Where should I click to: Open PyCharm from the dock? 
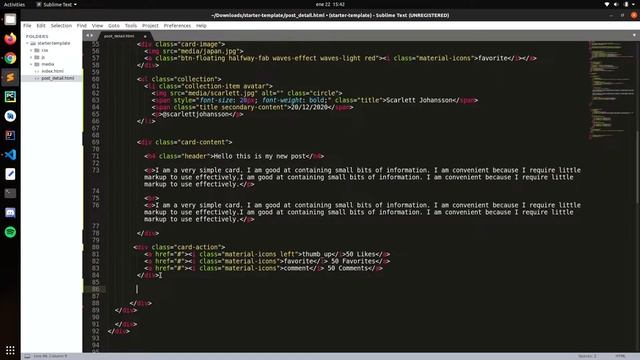point(10,97)
